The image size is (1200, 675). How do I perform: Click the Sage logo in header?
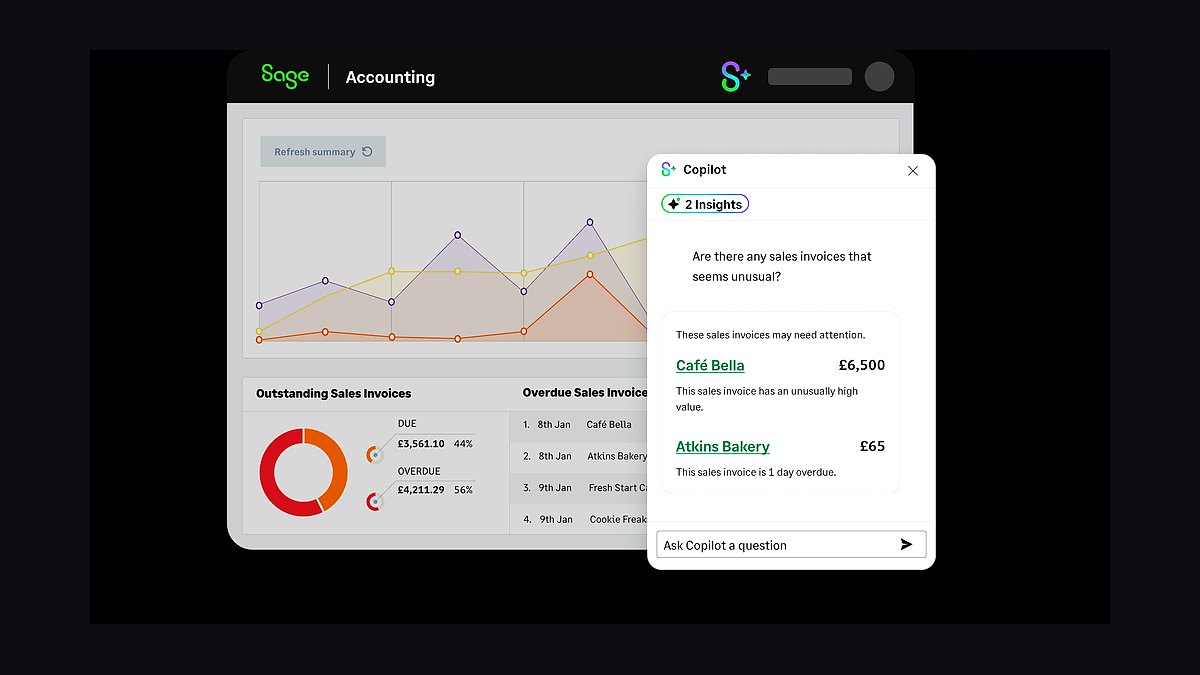285,76
